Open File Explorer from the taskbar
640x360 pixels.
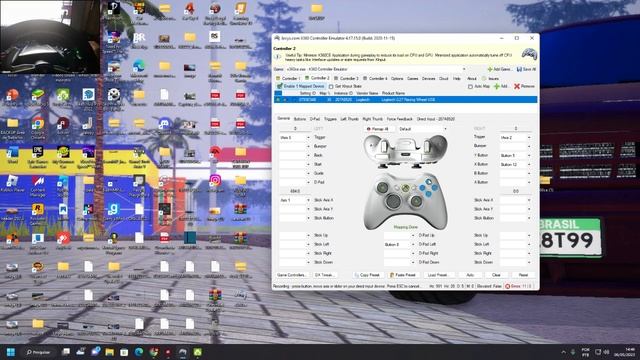(x=109, y=352)
